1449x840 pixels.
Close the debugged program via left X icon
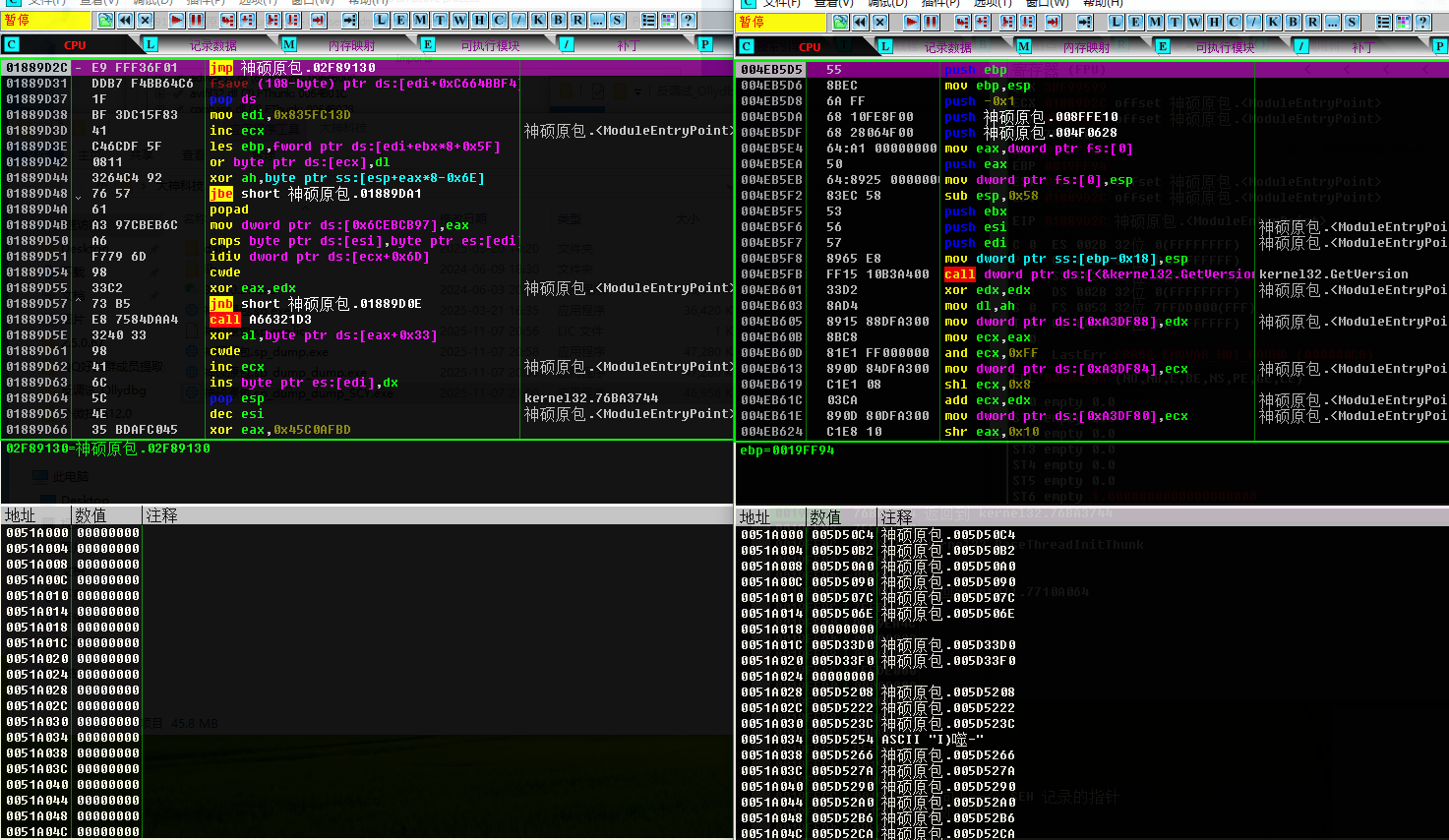pyautogui.click(x=145, y=20)
